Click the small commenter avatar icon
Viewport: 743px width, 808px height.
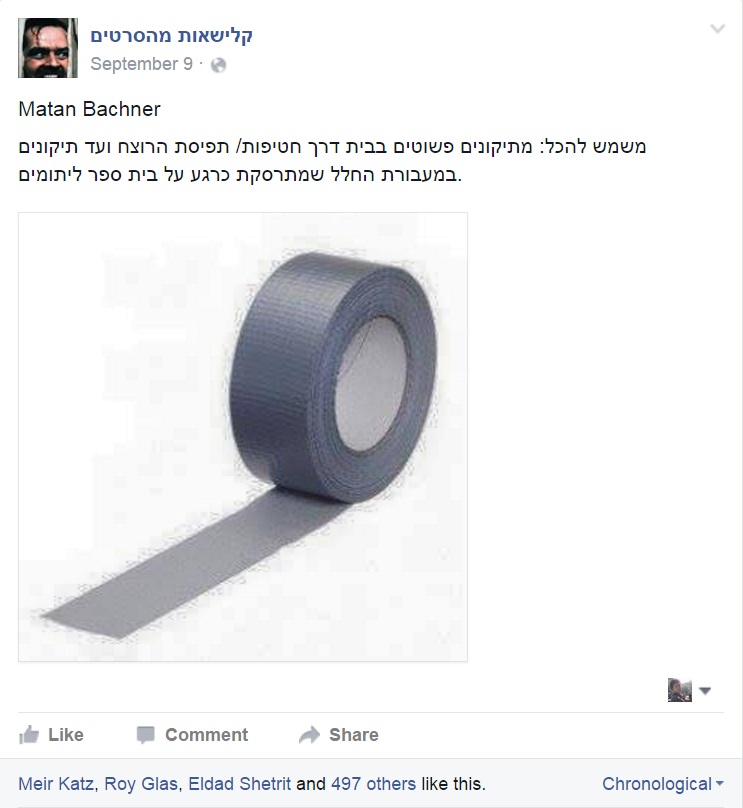(680, 690)
